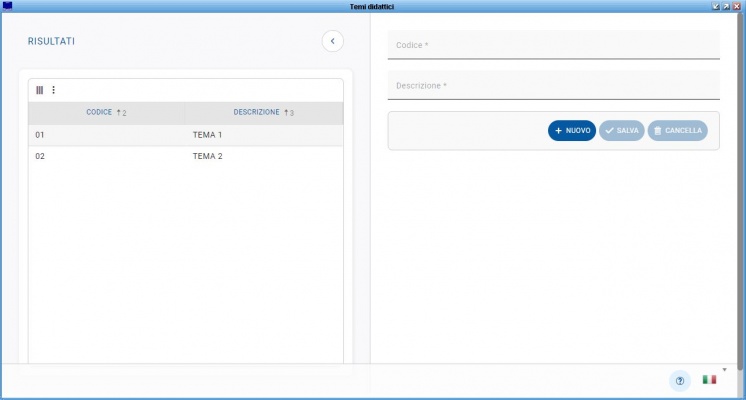Image resolution: width=746 pixels, height=400 pixels.
Task: Minimize the Temi didattici window
Action: [716, 6]
